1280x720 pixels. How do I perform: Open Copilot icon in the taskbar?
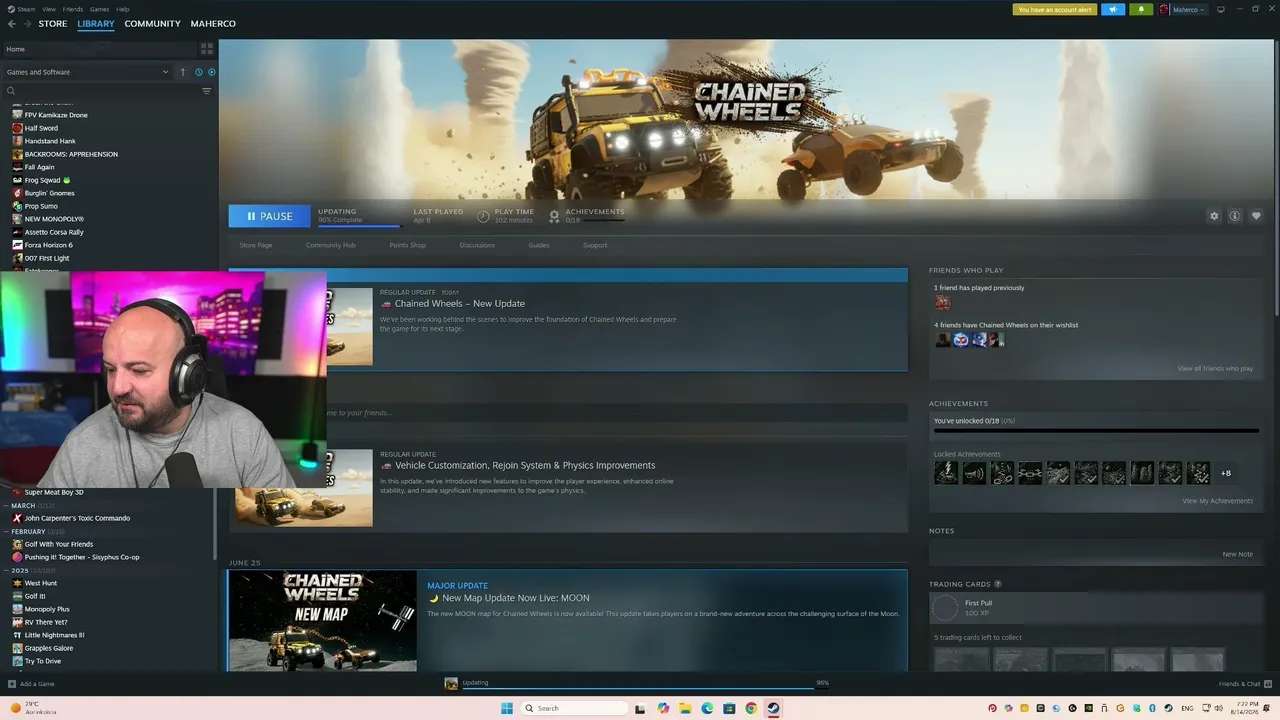[663, 708]
